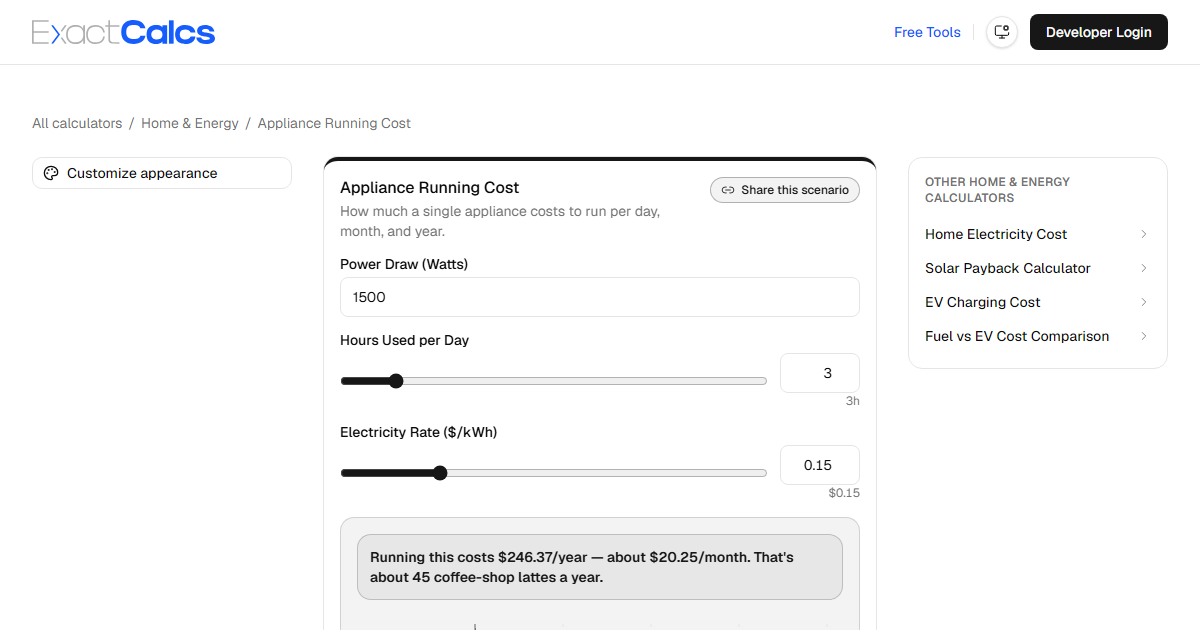Click the 'Electricity Rate ($/kWh)' label
Image resolution: width=1200 pixels, height=630 pixels.
click(x=419, y=432)
